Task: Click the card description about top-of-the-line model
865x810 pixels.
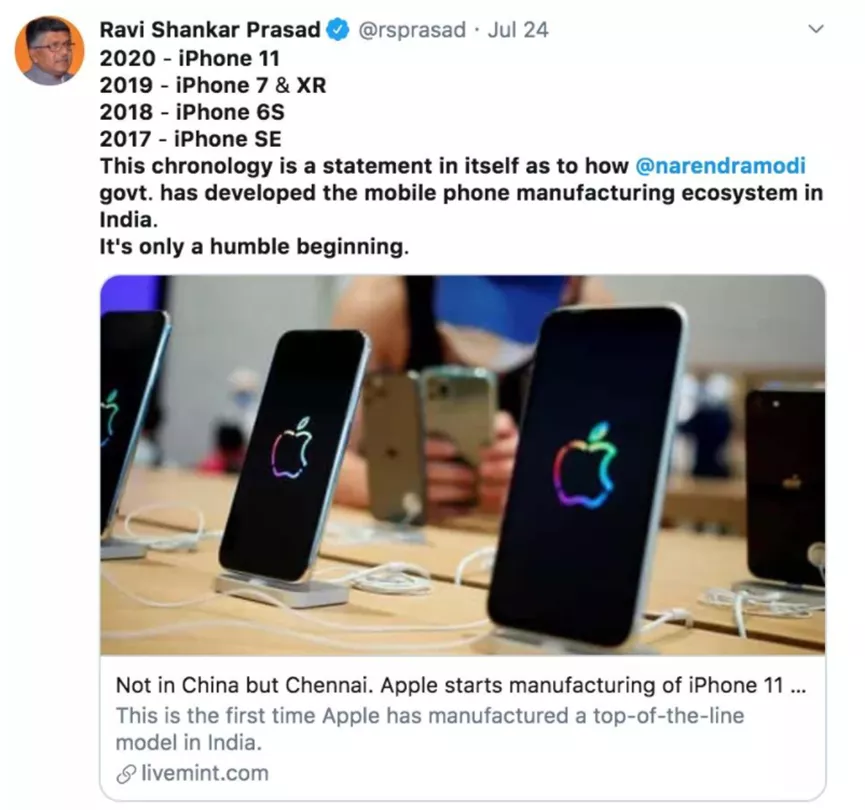Action: click(430, 729)
